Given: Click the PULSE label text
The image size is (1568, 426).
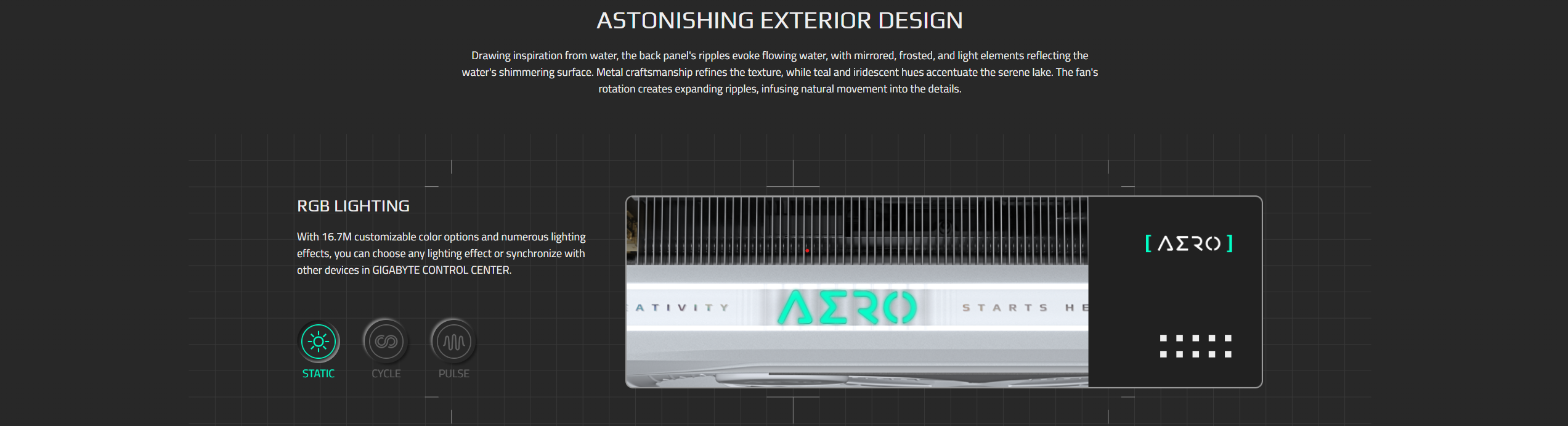Looking at the screenshot, I should click(454, 374).
